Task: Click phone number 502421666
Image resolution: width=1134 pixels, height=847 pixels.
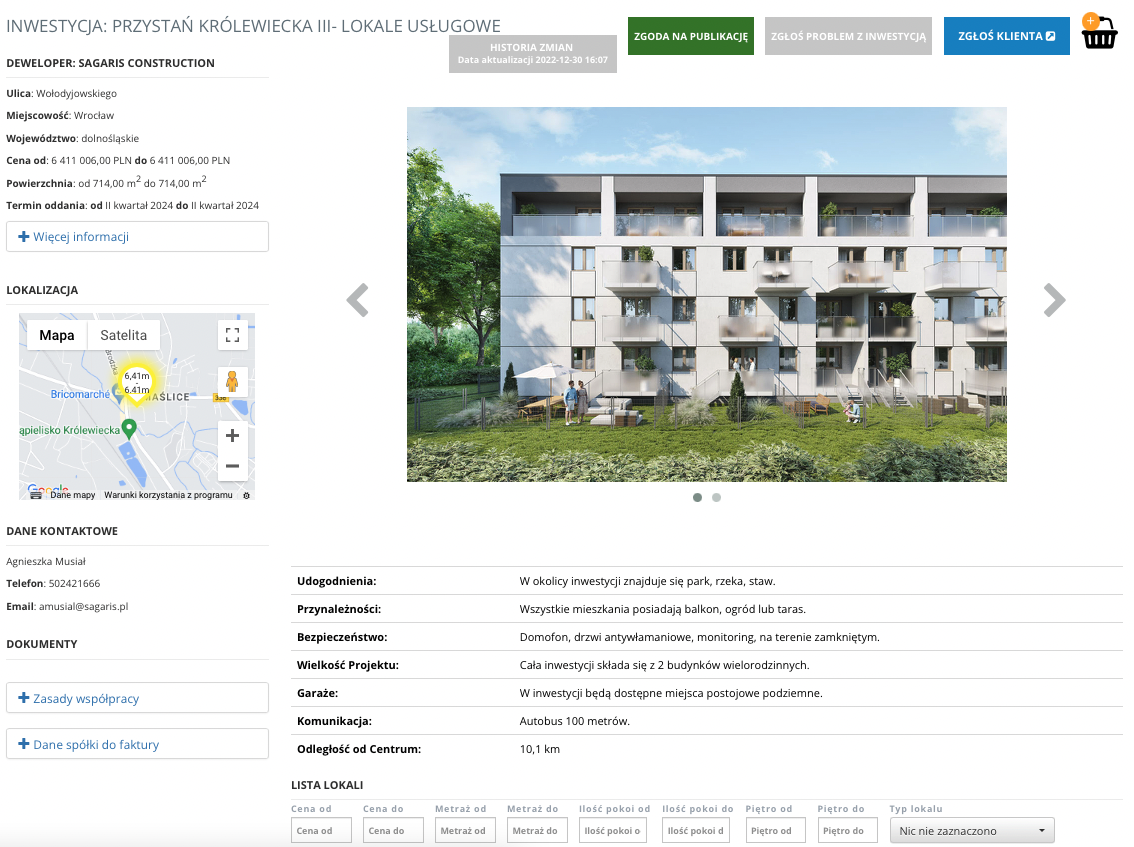Action: click(x=74, y=583)
